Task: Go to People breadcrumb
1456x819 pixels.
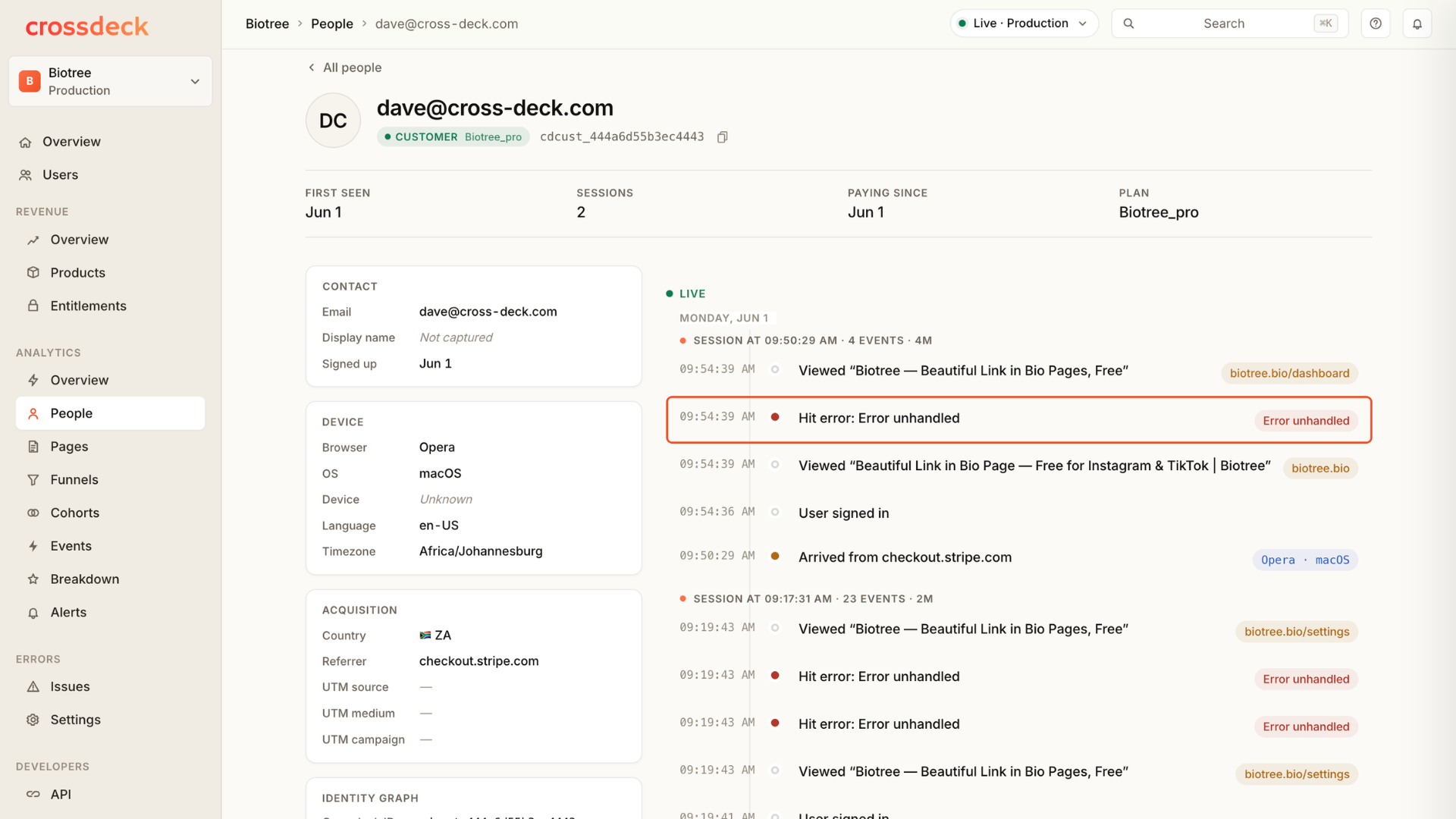Action: click(332, 24)
